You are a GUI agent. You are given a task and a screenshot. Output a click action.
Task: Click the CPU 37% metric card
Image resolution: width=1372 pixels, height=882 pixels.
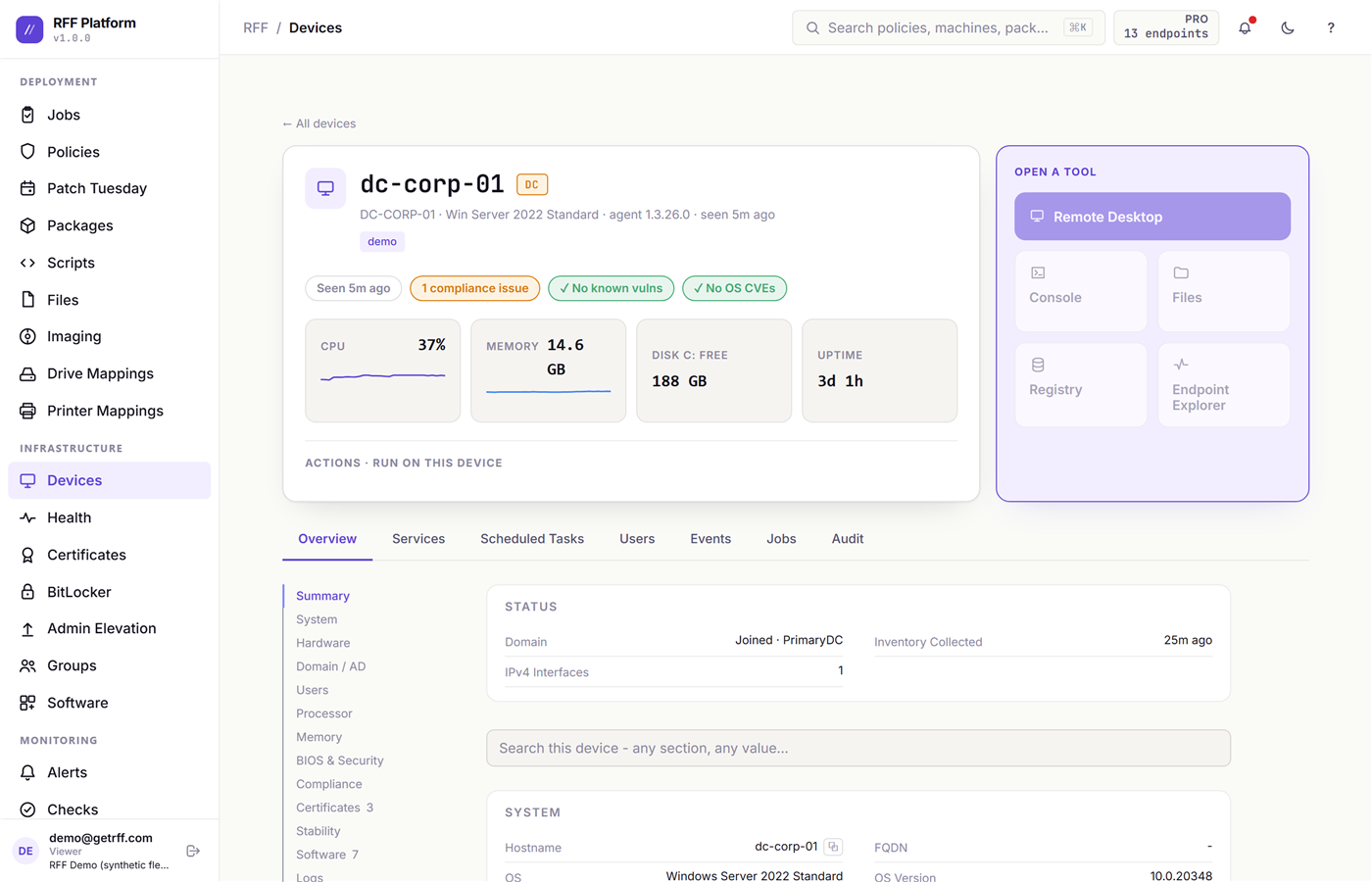383,370
